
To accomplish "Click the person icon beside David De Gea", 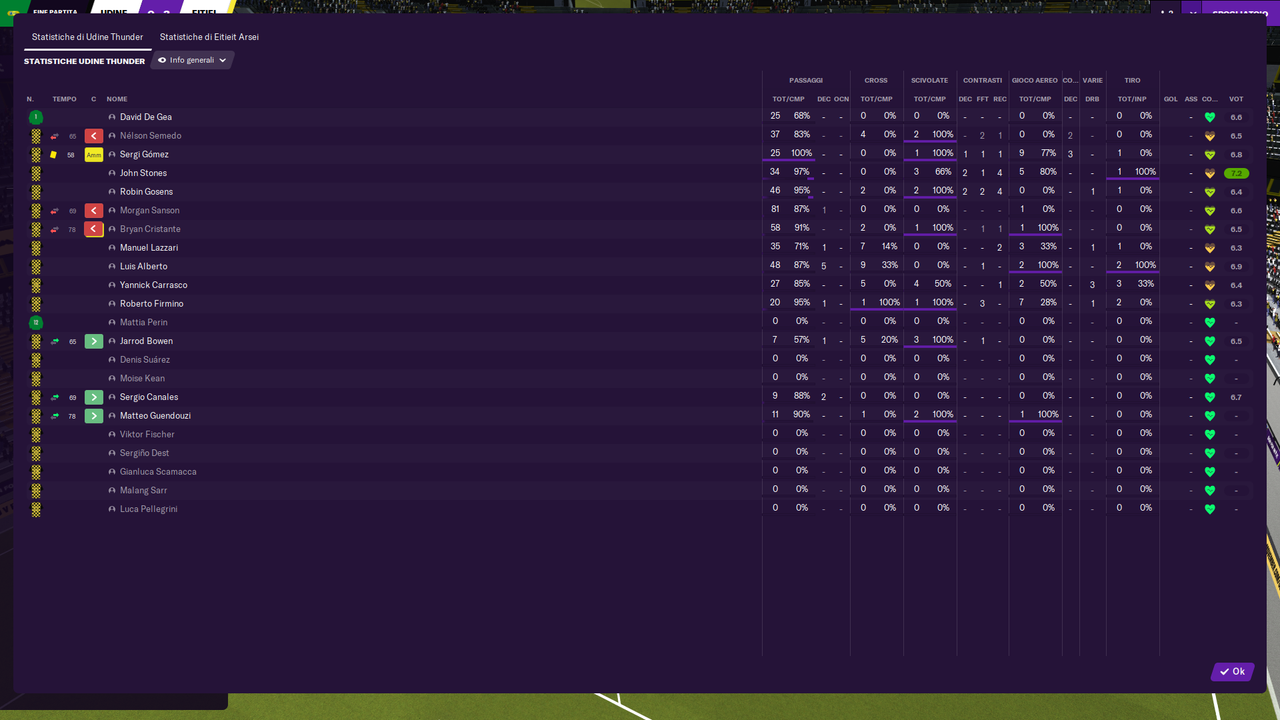I will pyautogui.click(x=112, y=117).
